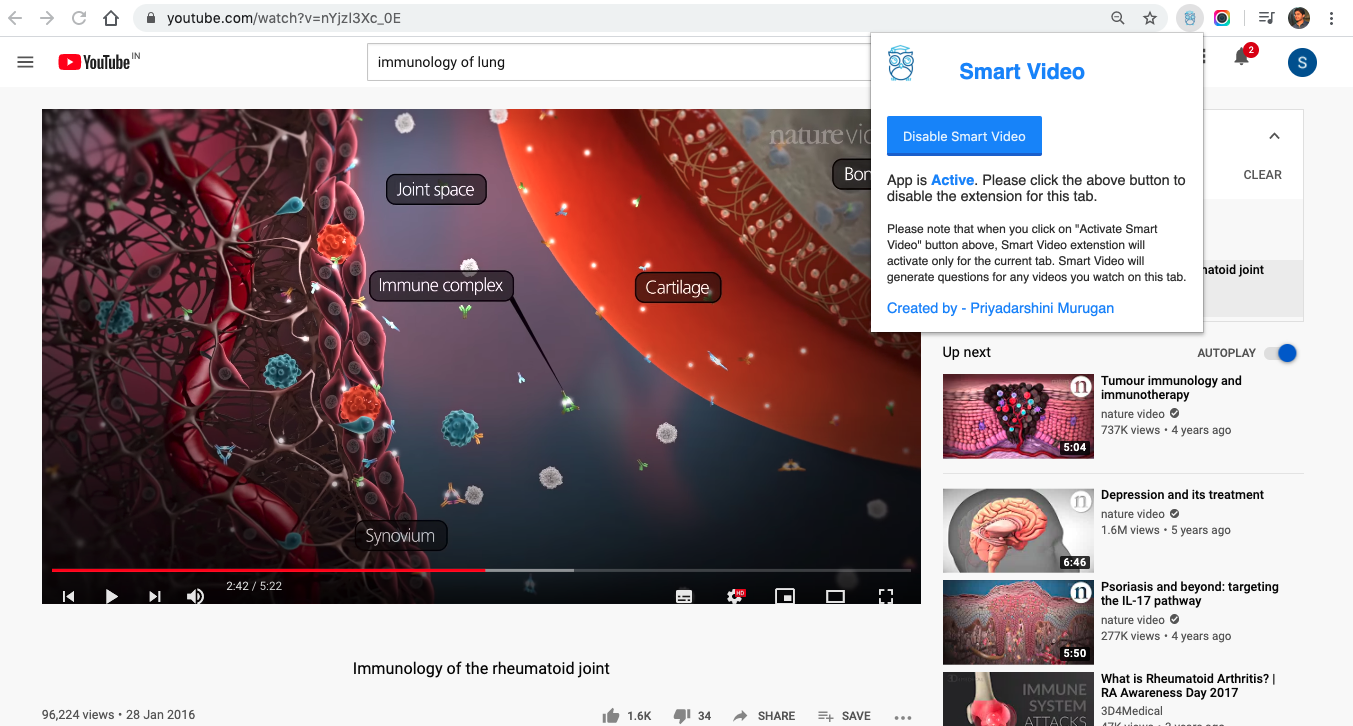Open Tumour immunology video thumbnail
The height and width of the screenshot is (726, 1353).
[1018, 416]
